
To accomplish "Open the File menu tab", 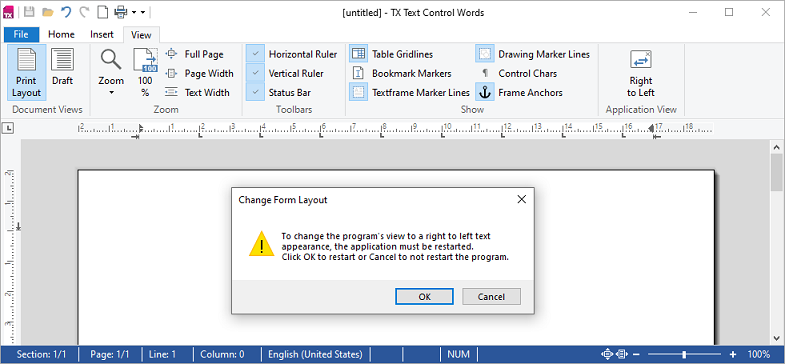I will [x=21, y=35].
